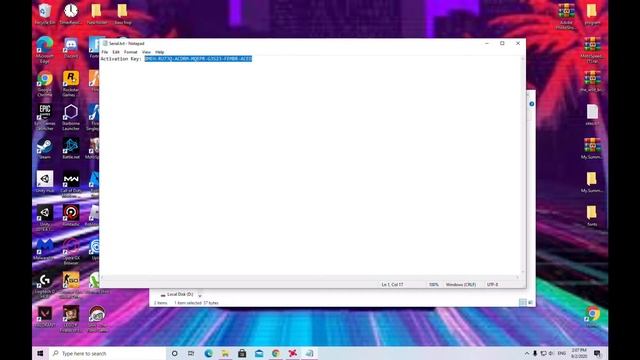Open Notepad's Format menu
The height and width of the screenshot is (360, 640).
[131, 52]
